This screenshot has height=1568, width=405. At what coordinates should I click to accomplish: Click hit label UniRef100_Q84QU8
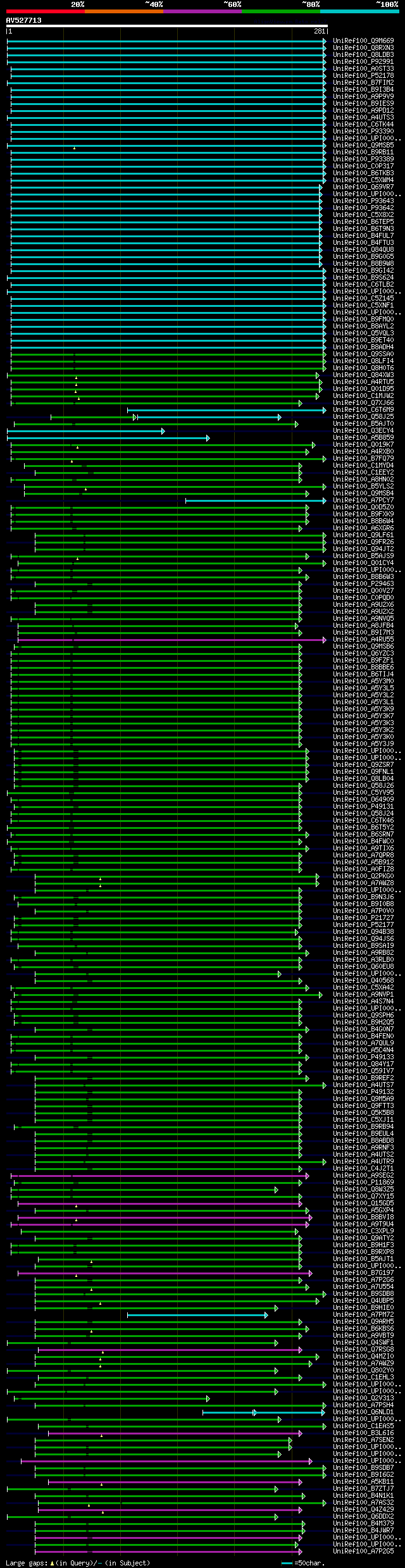point(363,250)
